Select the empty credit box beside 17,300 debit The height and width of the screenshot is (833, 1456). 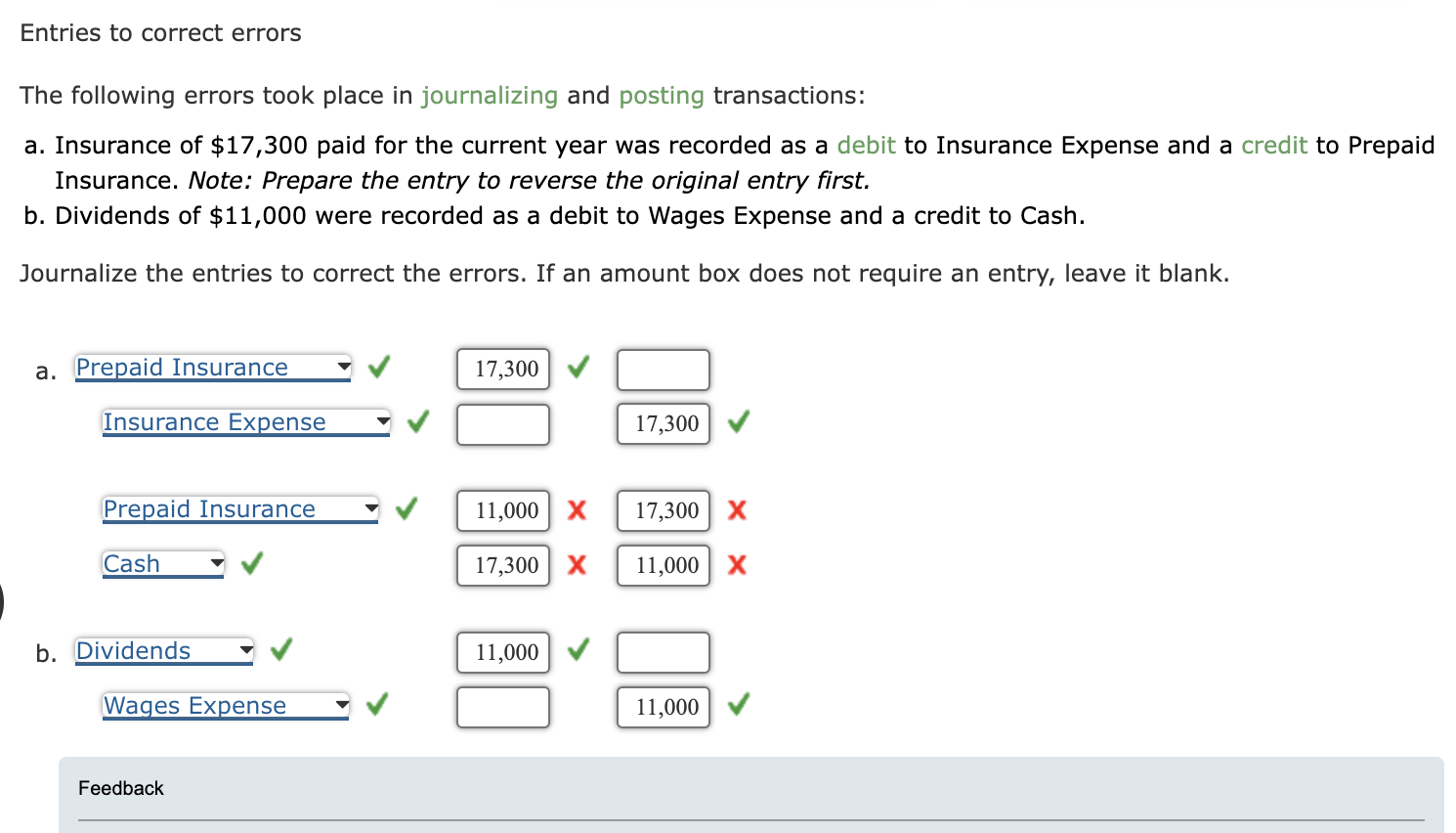coord(663,370)
